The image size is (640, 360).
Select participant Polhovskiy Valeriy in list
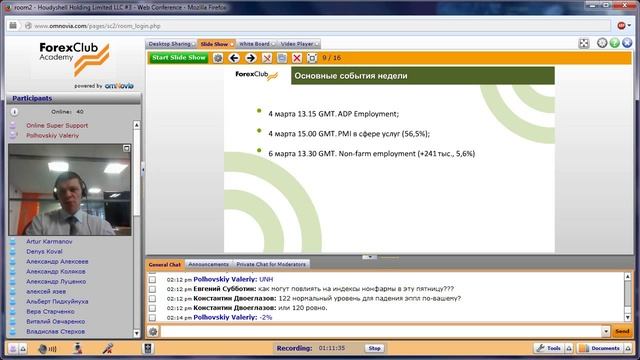[x=52, y=136]
